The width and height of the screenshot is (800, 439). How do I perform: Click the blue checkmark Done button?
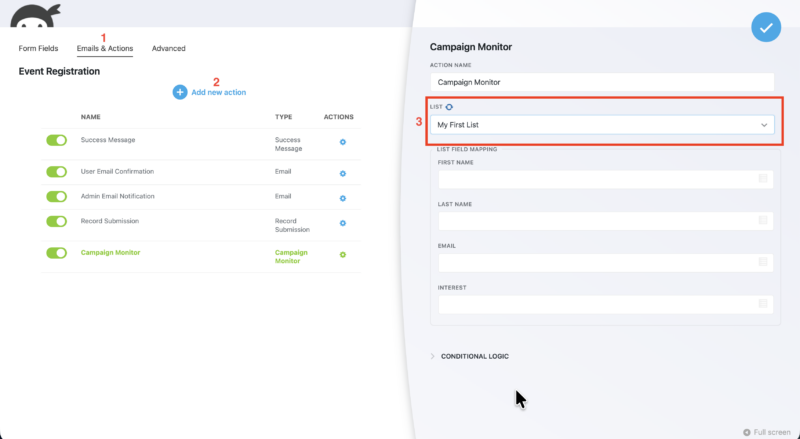[766, 27]
